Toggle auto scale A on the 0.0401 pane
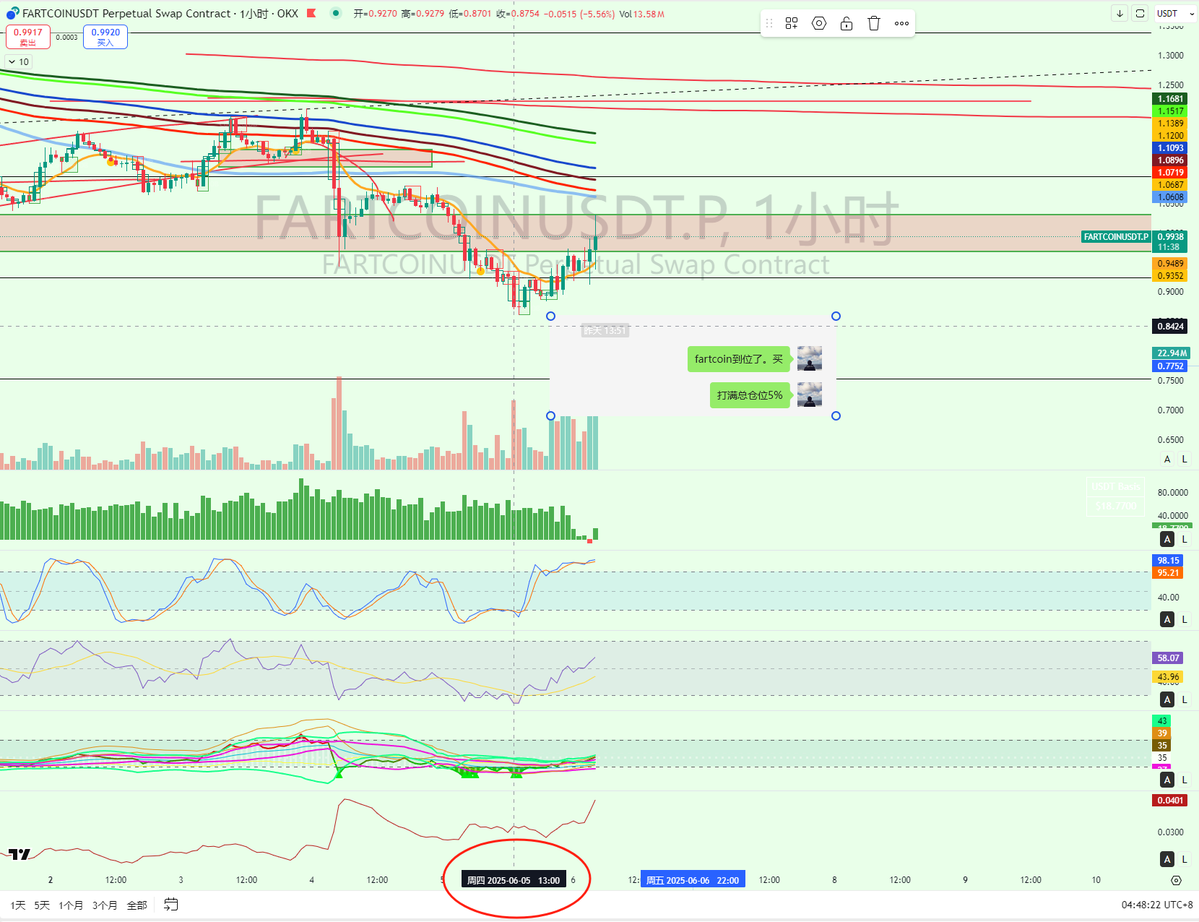 [x=1167, y=859]
